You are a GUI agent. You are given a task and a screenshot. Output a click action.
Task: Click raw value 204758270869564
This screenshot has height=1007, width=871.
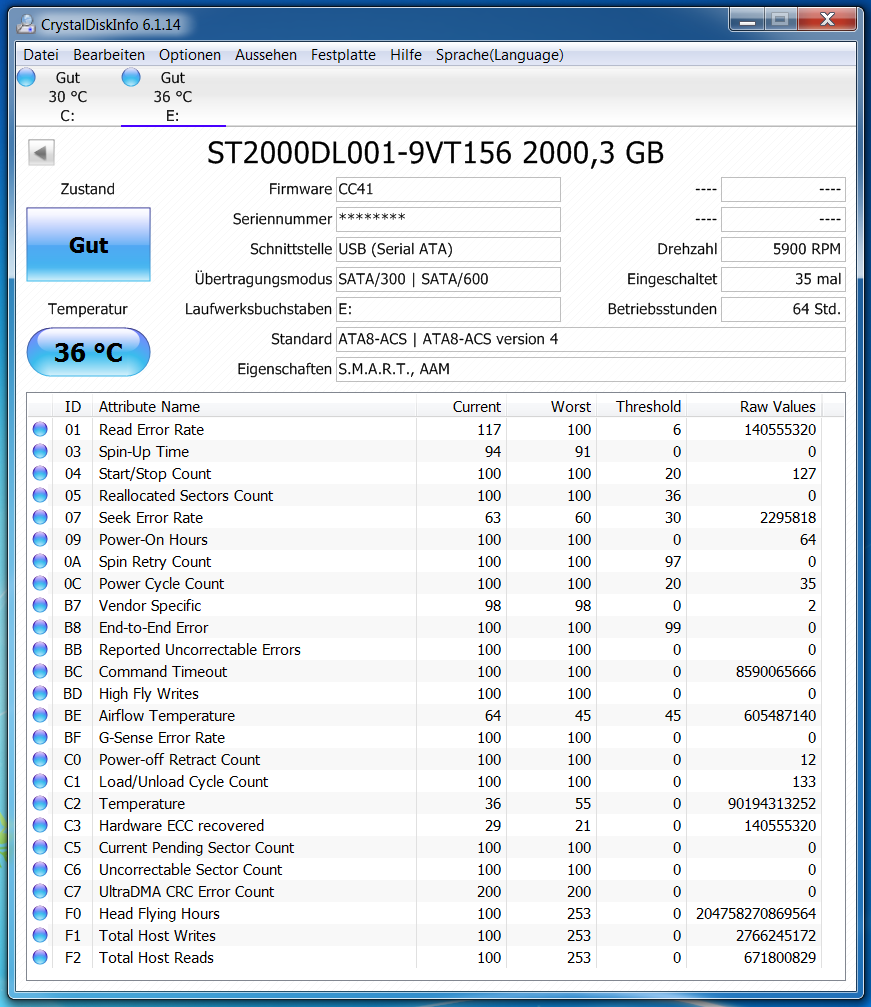[756, 913]
